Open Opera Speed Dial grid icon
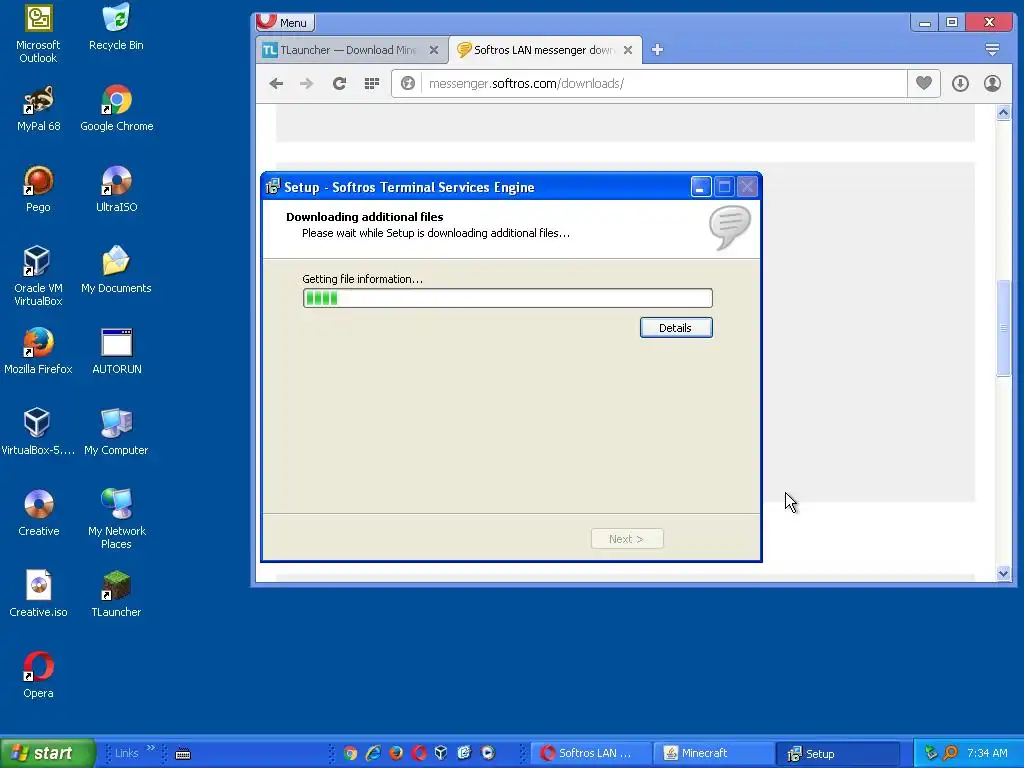 [372, 84]
